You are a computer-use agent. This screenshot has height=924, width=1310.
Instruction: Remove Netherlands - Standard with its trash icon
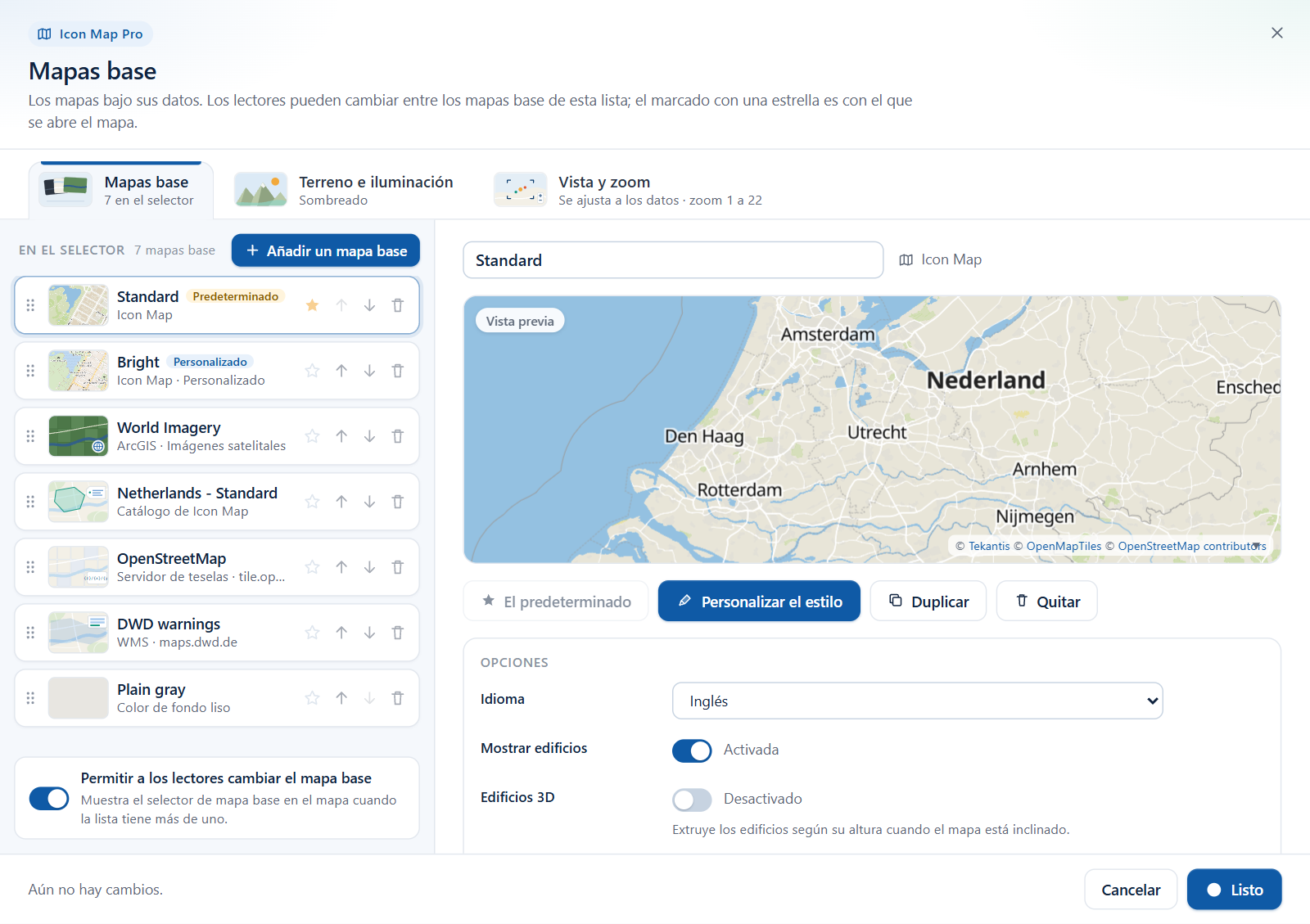(x=398, y=502)
